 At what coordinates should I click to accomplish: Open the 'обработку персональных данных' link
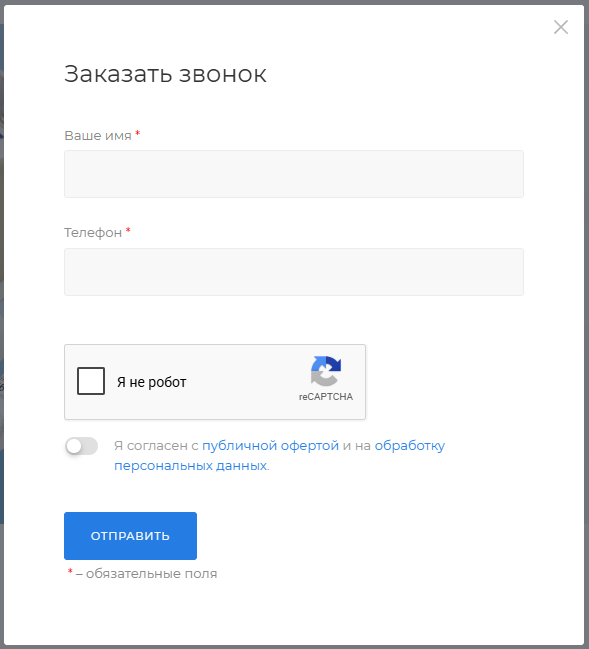click(279, 456)
